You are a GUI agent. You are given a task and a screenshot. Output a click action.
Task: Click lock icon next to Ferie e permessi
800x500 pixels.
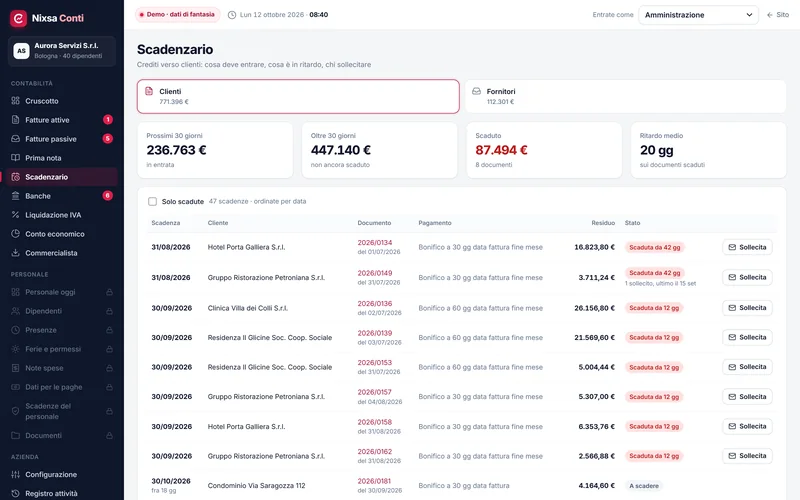[x=109, y=349]
